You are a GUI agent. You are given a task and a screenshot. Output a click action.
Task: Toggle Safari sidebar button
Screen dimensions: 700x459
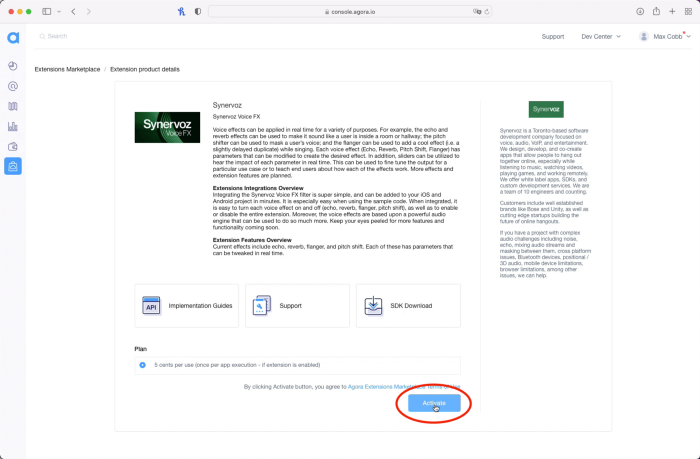[46, 12]
